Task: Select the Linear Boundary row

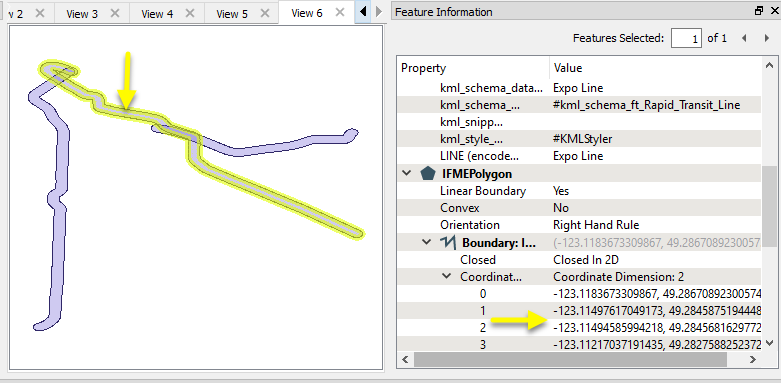Action: coord(579,191)
